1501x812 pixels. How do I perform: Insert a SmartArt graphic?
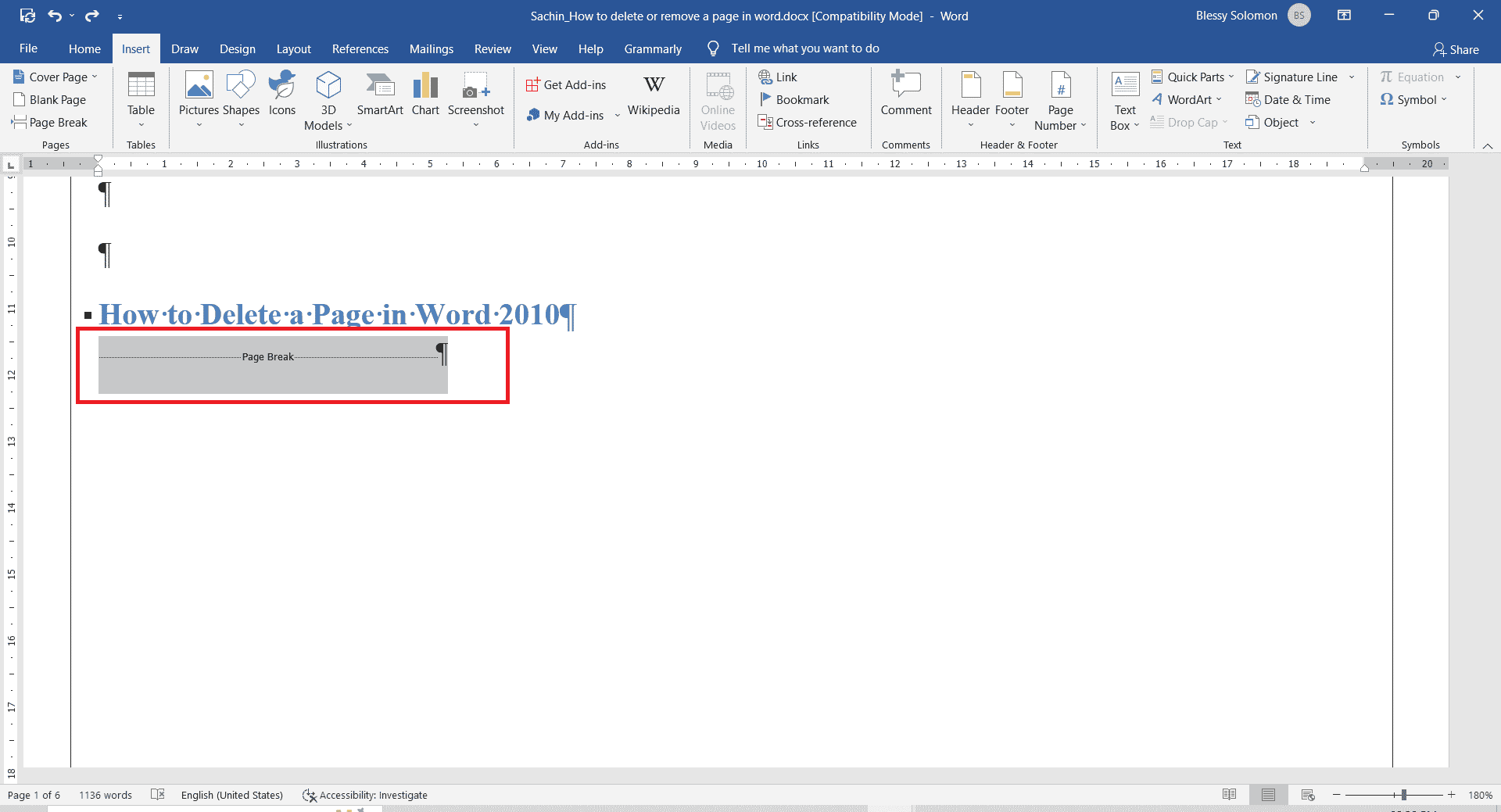[x=380, y=94]
